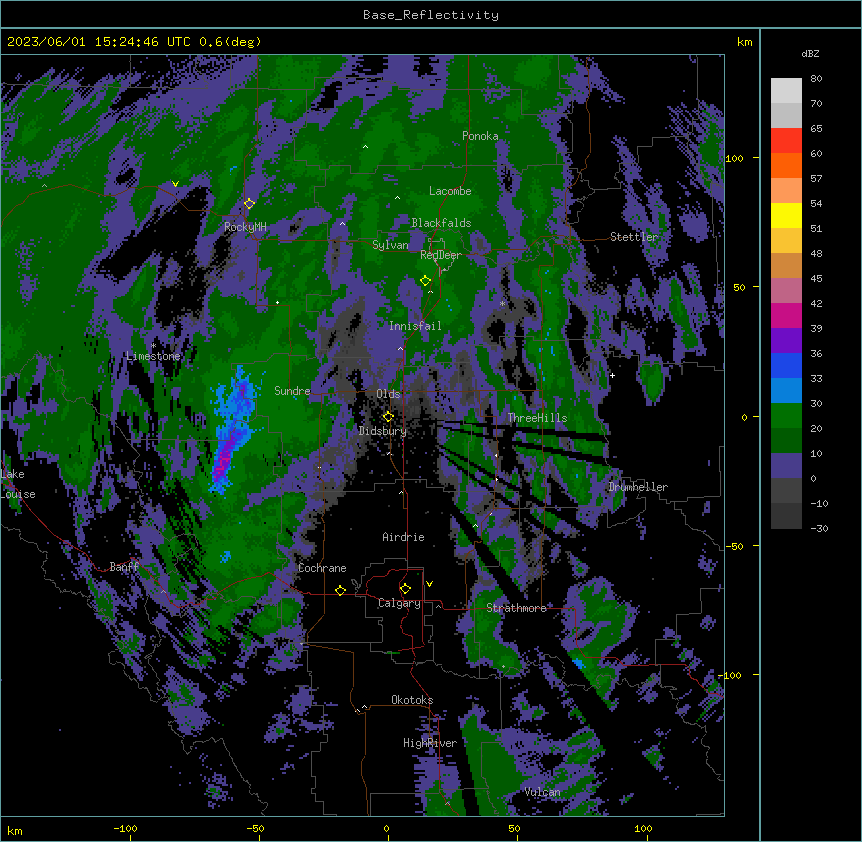Select the dark blue legend swatch below 36
The height and width of the screenshot is (842, 862).
[786, 365]
